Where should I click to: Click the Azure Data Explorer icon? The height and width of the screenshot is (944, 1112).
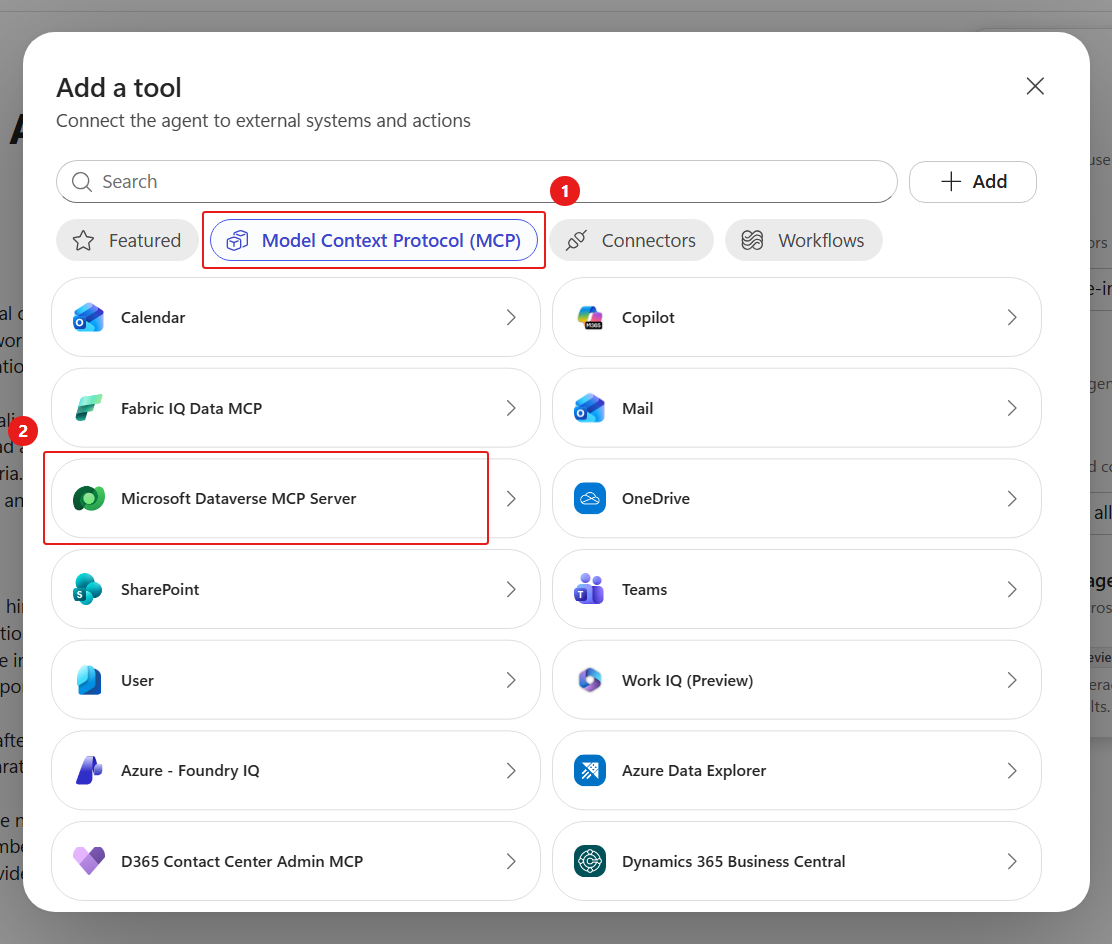[590, 770]
